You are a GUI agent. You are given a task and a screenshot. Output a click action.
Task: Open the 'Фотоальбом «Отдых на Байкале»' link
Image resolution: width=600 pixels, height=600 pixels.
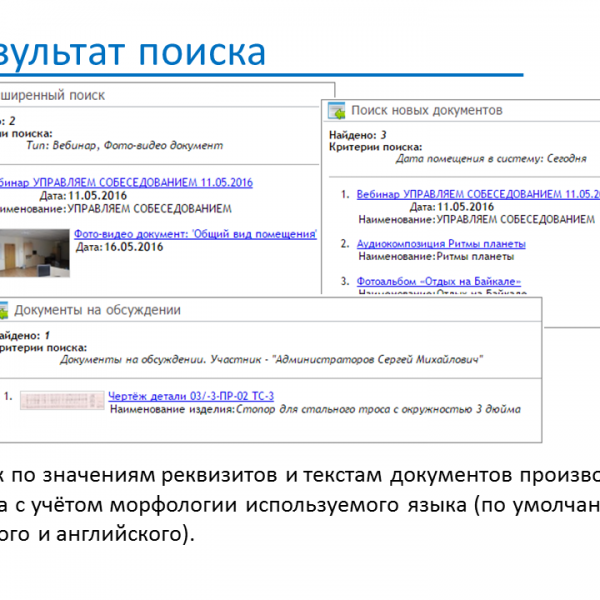click(438, 282)
